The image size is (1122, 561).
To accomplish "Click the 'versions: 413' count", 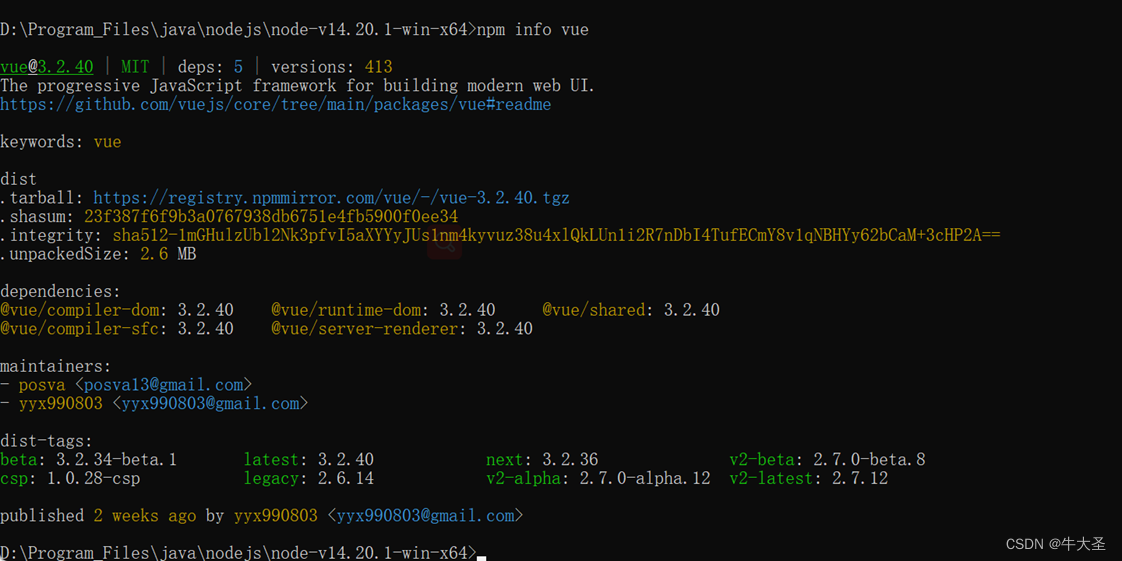I will 331,67.
